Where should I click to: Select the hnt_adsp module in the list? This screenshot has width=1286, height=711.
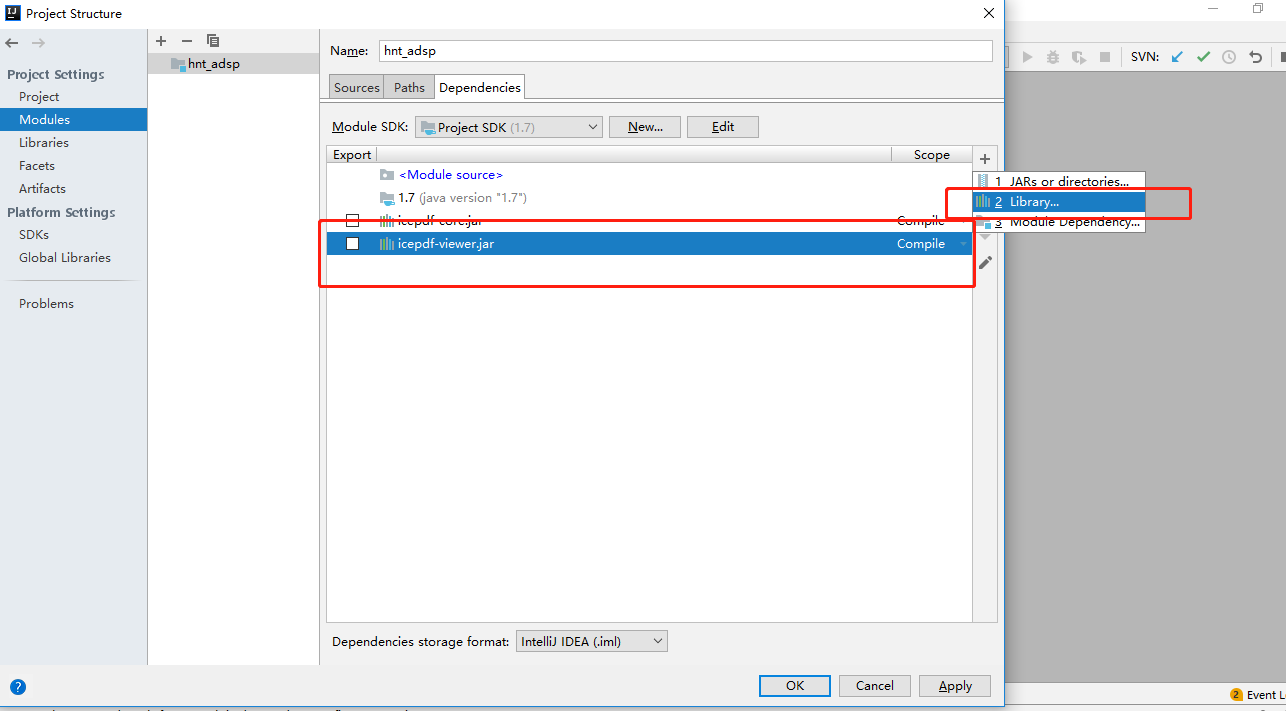(233, 63)
